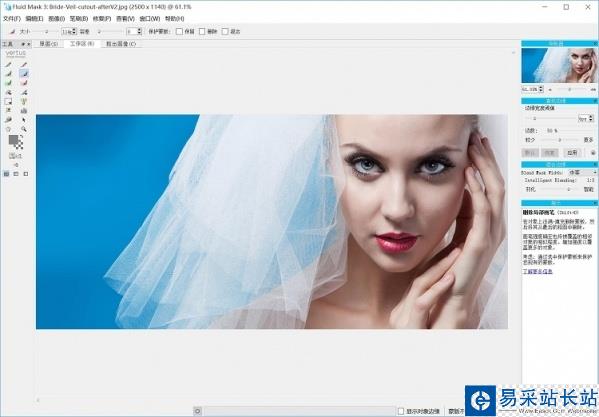Click the last square view mode icon

pos(26,174)
